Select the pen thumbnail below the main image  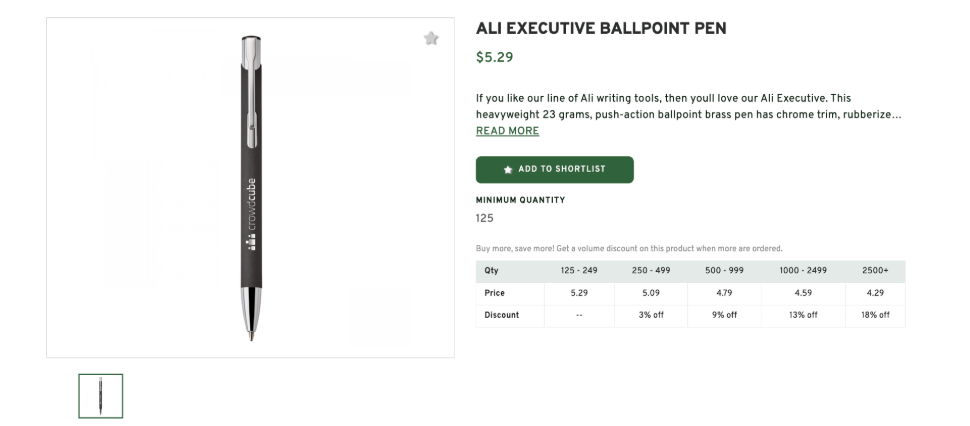(100, 396)
